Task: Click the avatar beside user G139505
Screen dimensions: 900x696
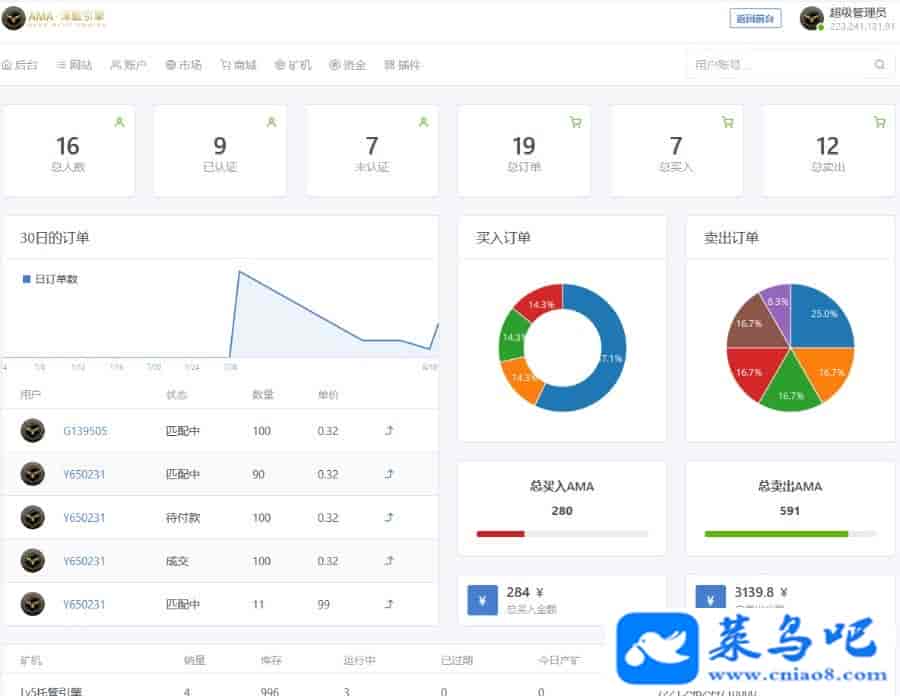Action: (33, 431)
